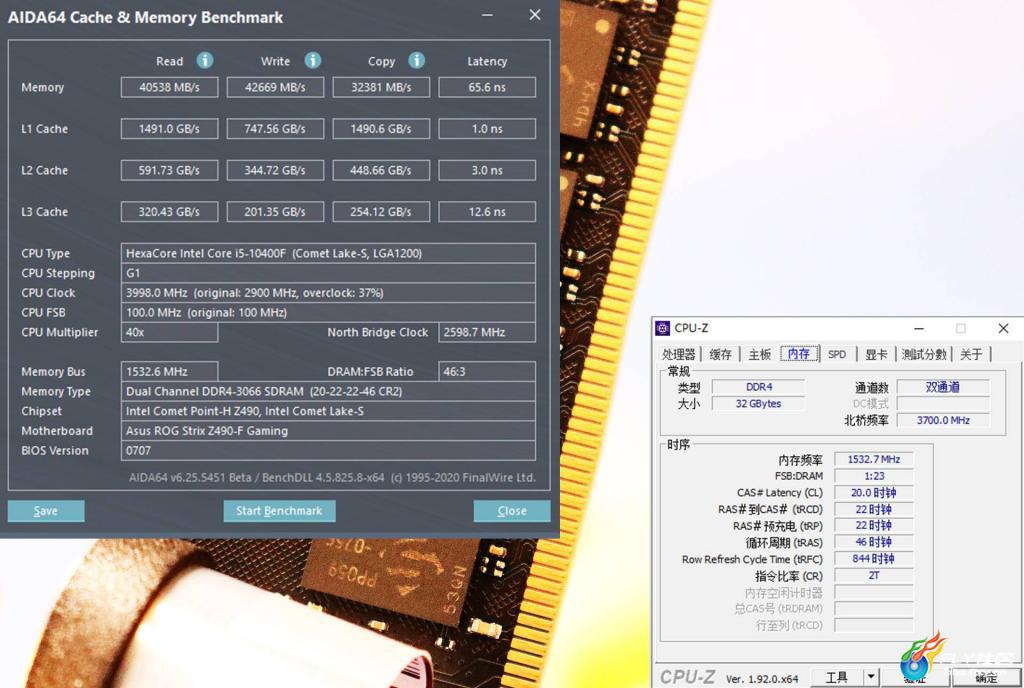Viewport: 1024px width, 688px height.
Task: Click the Start Benchmark button
Action: point(280,510)
